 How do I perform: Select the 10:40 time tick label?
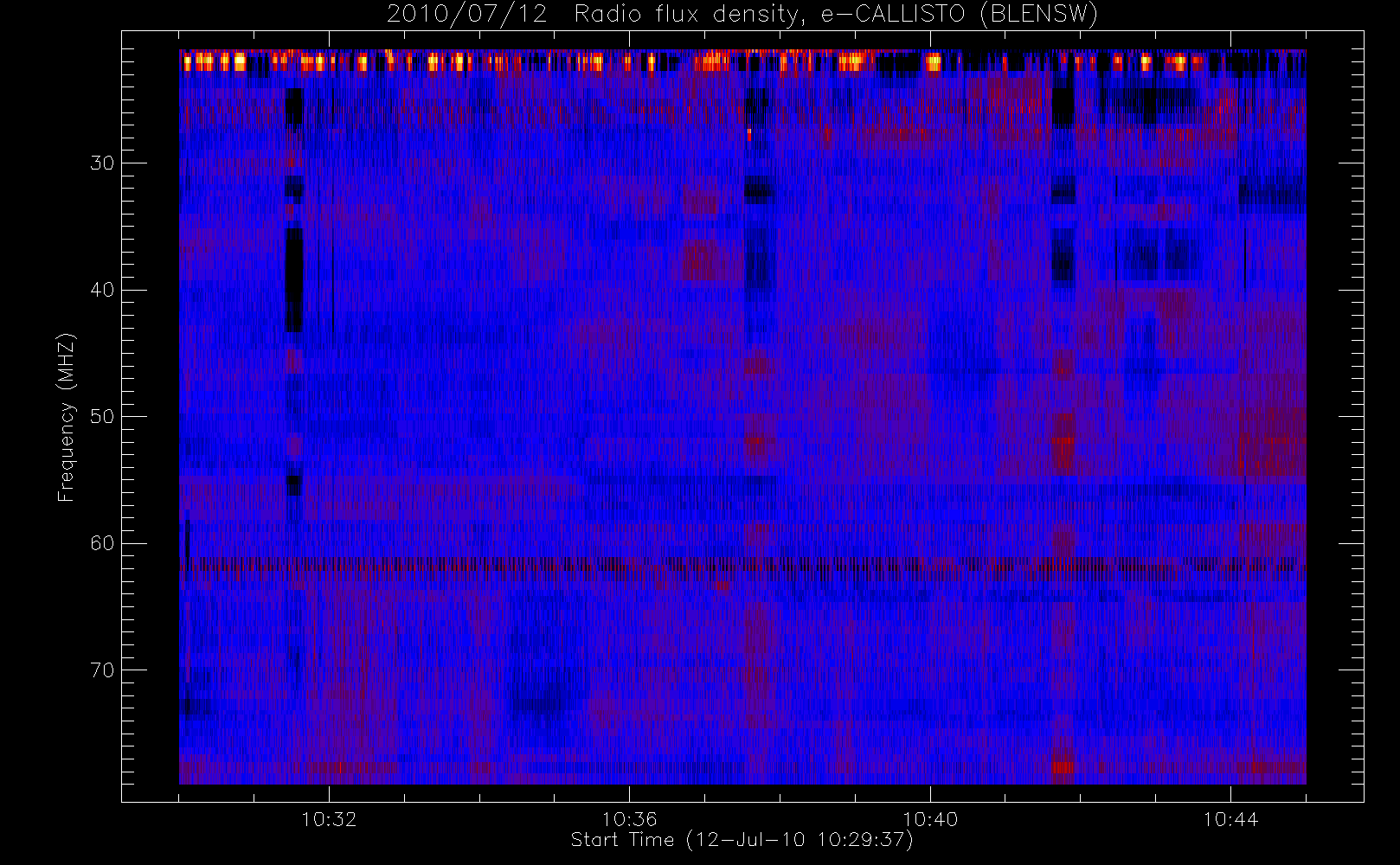[930, 819]
